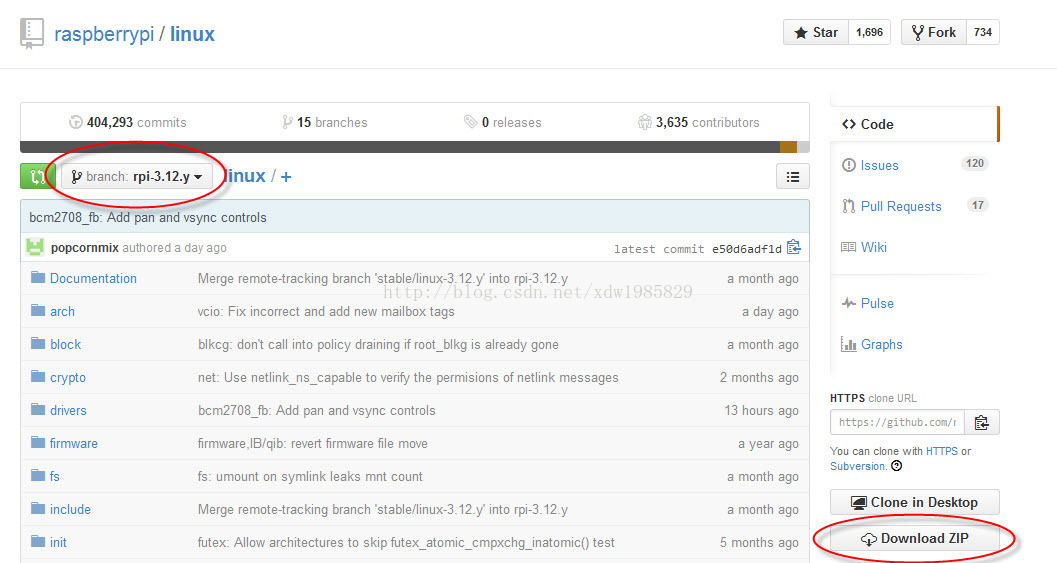Click Download ZIP button

click(915, 539)
